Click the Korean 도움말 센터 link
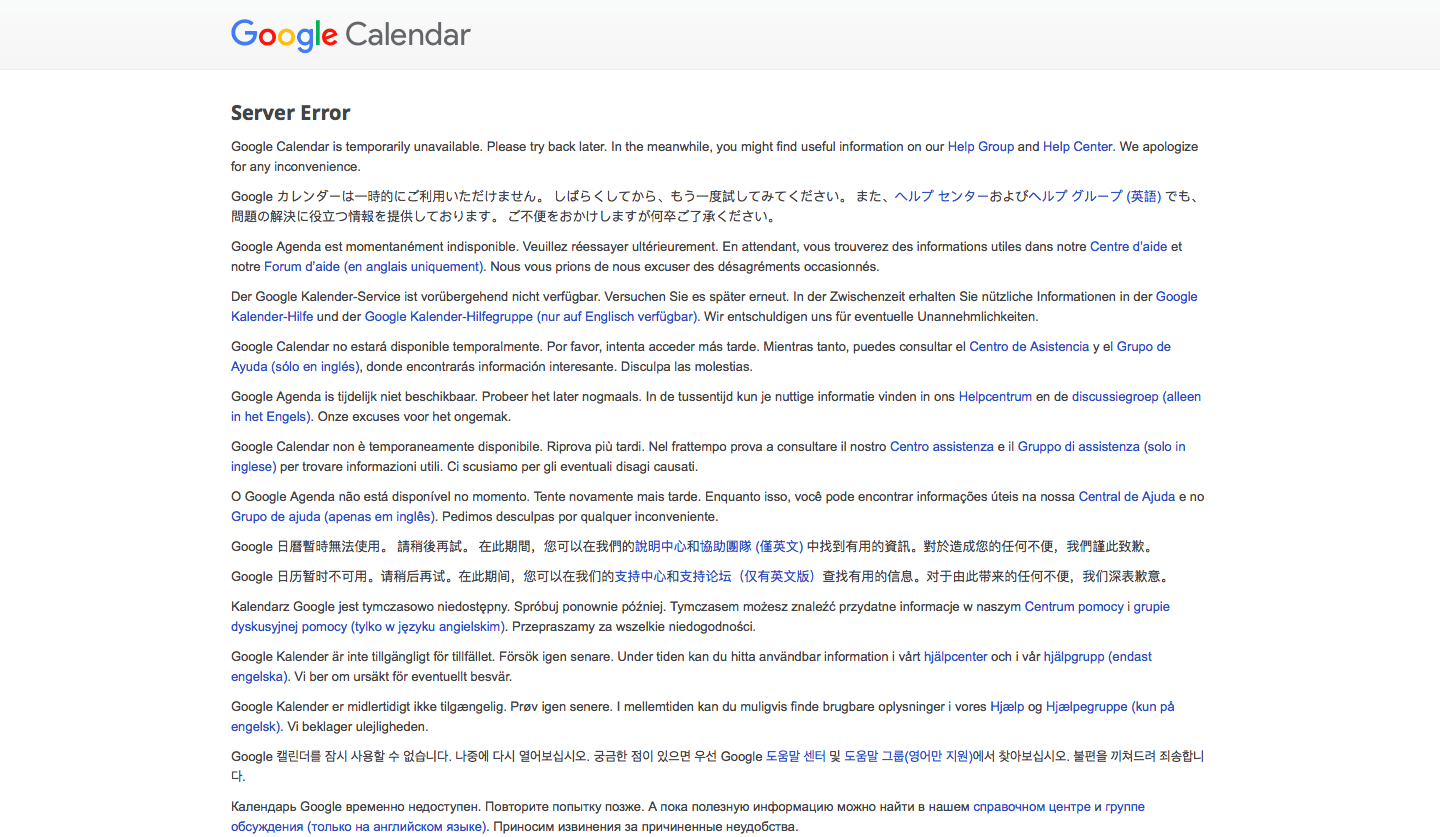 click(796, 756)
